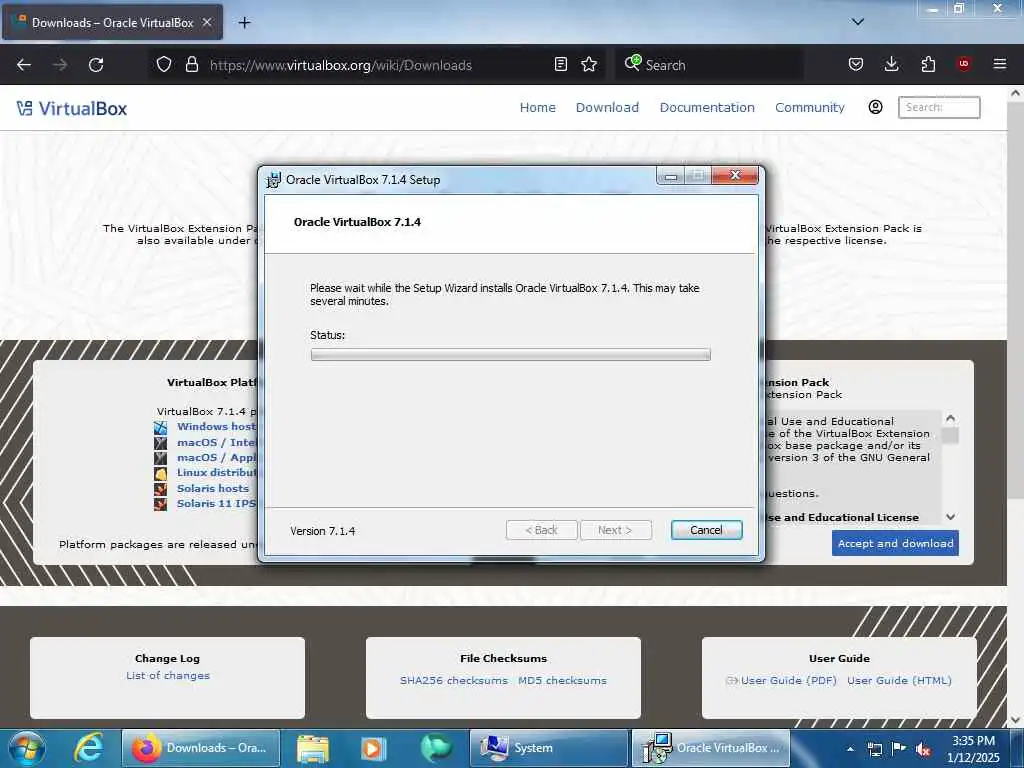
Task: Open the Pocket save icon in toolbar
Action: click(x=856, y=65)
